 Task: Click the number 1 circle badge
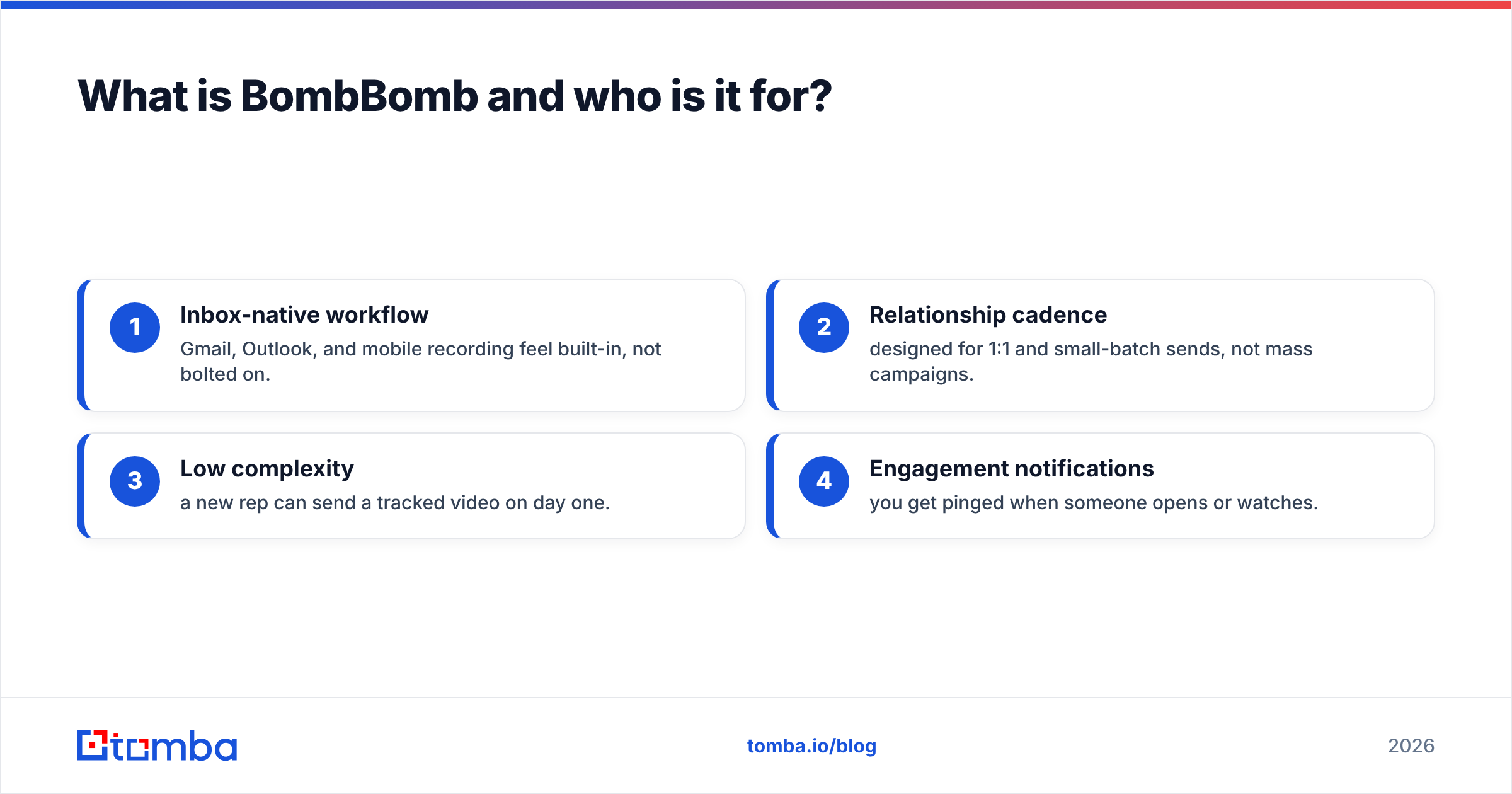click(135, 328)
